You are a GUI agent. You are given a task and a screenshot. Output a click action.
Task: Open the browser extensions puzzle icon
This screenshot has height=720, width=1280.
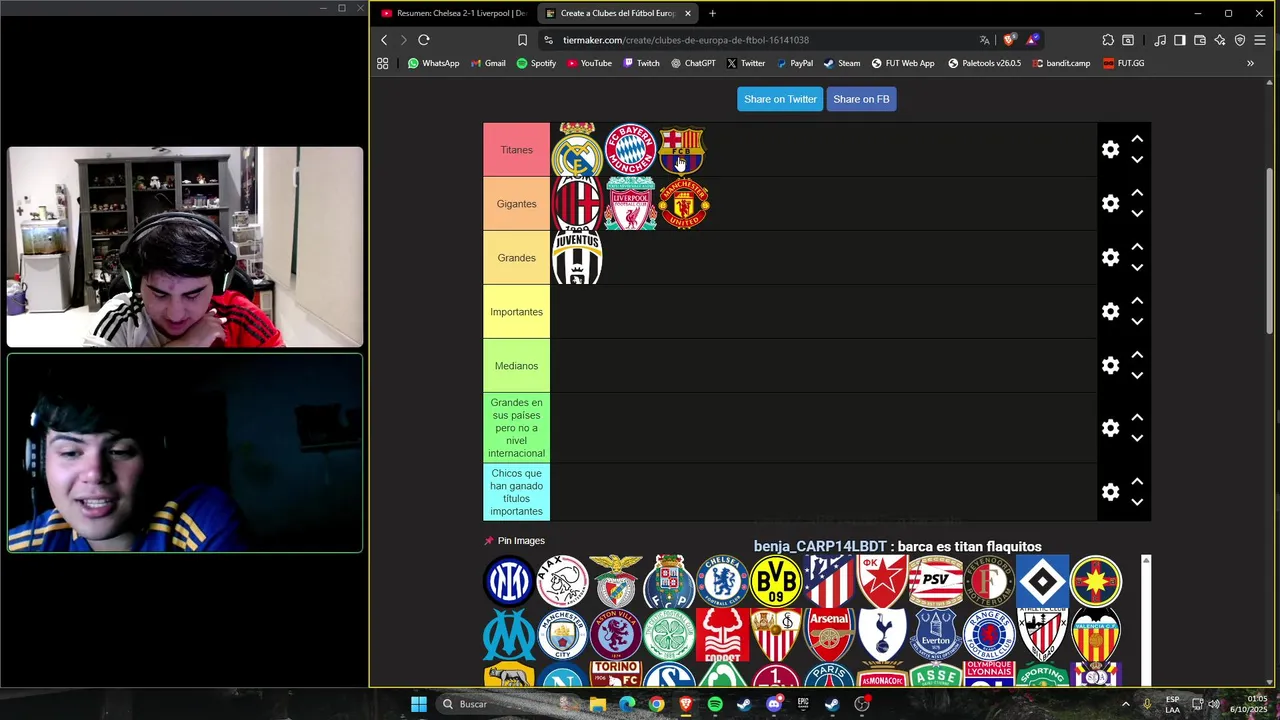1108,40
